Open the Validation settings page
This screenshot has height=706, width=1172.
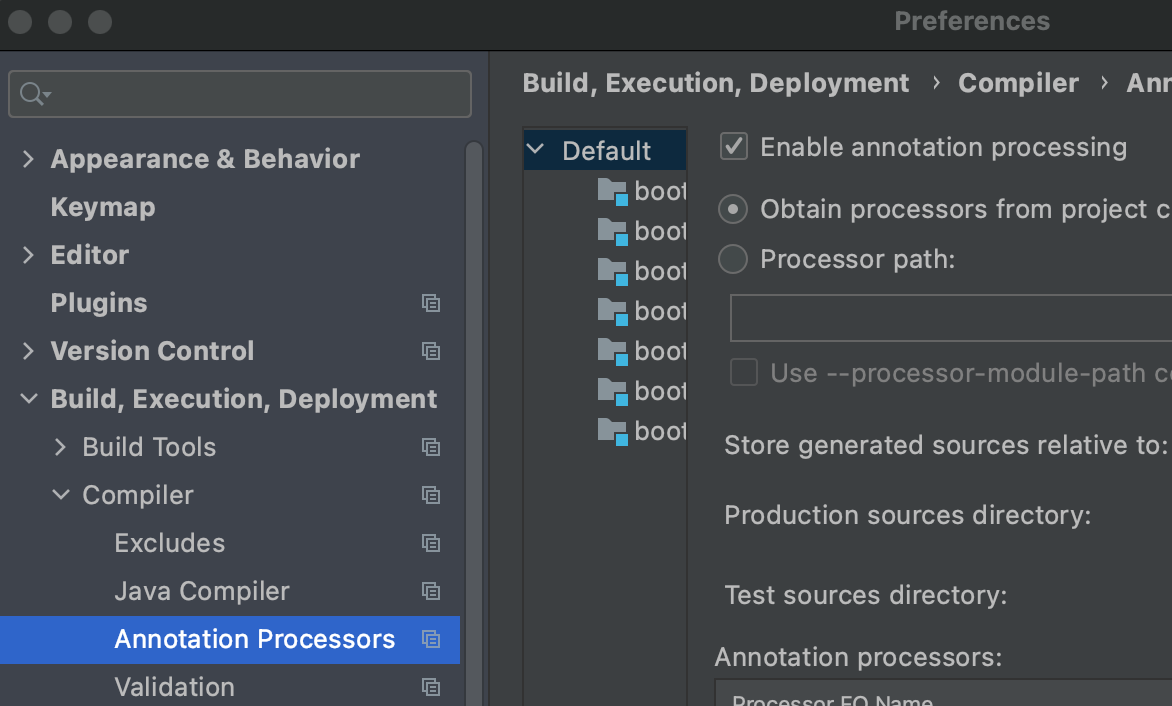174,687
